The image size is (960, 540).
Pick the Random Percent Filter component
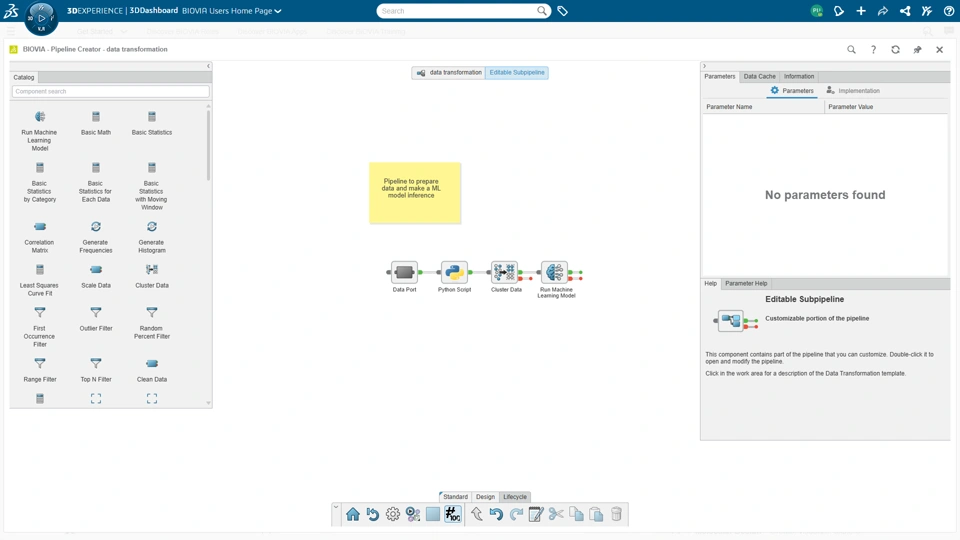[152, 323]
